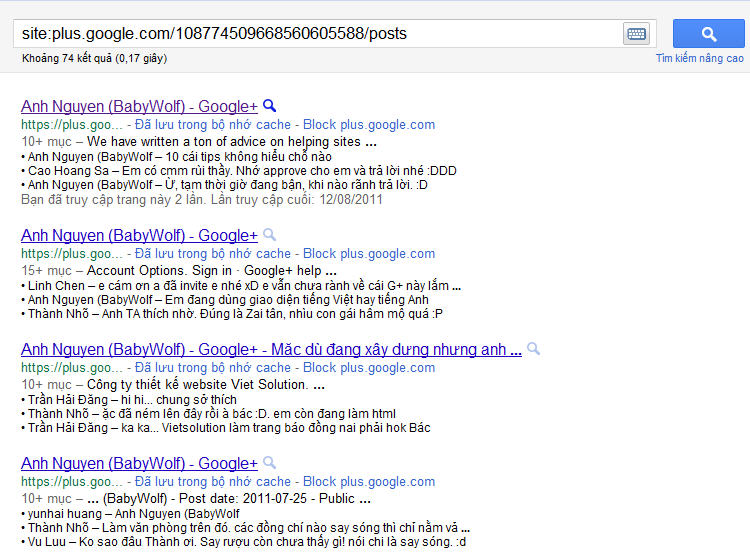The width and height of the screenshot is (750, 557).
Task: Click green URL of first result
Action: click(72, 125)
